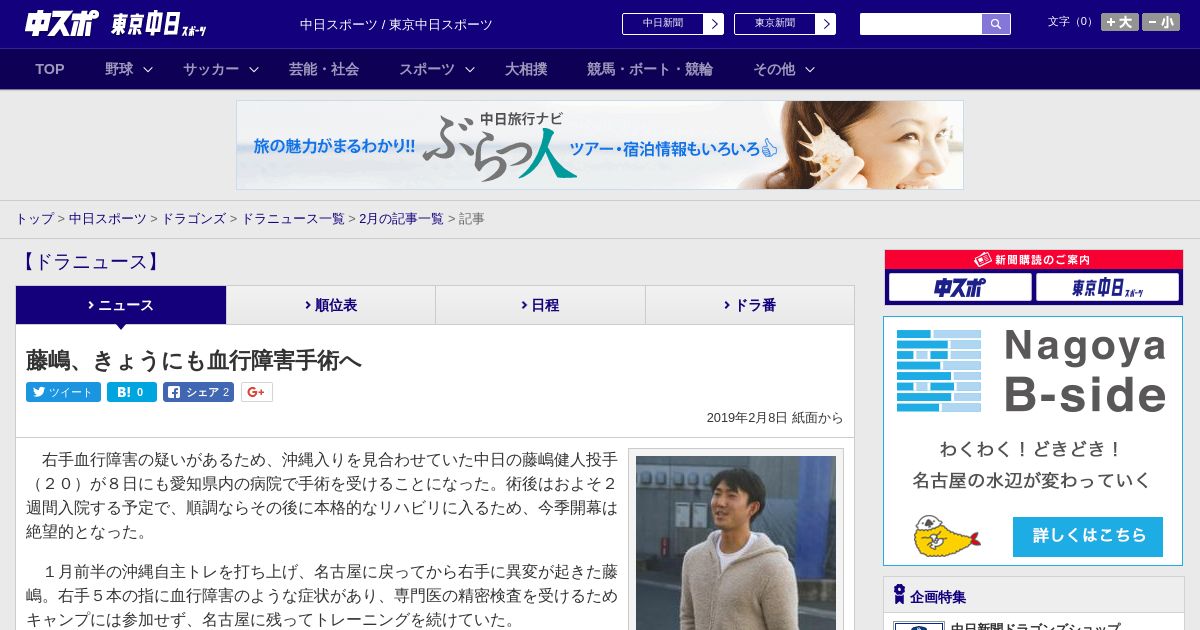Go to TOP in navigation bar
Image resolution: width=1200 pixels, height=630 pixels.
tap(50, 69)
